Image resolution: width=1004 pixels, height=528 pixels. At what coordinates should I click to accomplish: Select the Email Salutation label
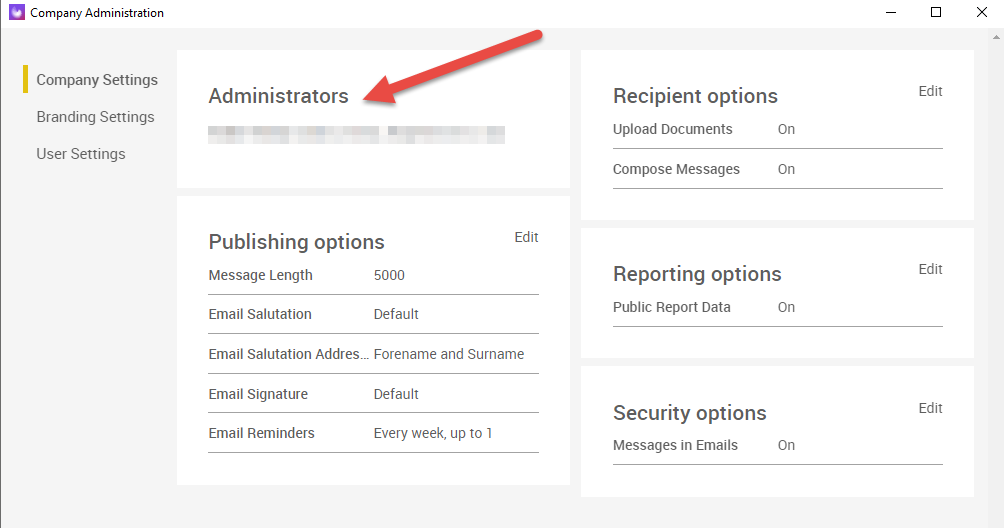[260, 314]
